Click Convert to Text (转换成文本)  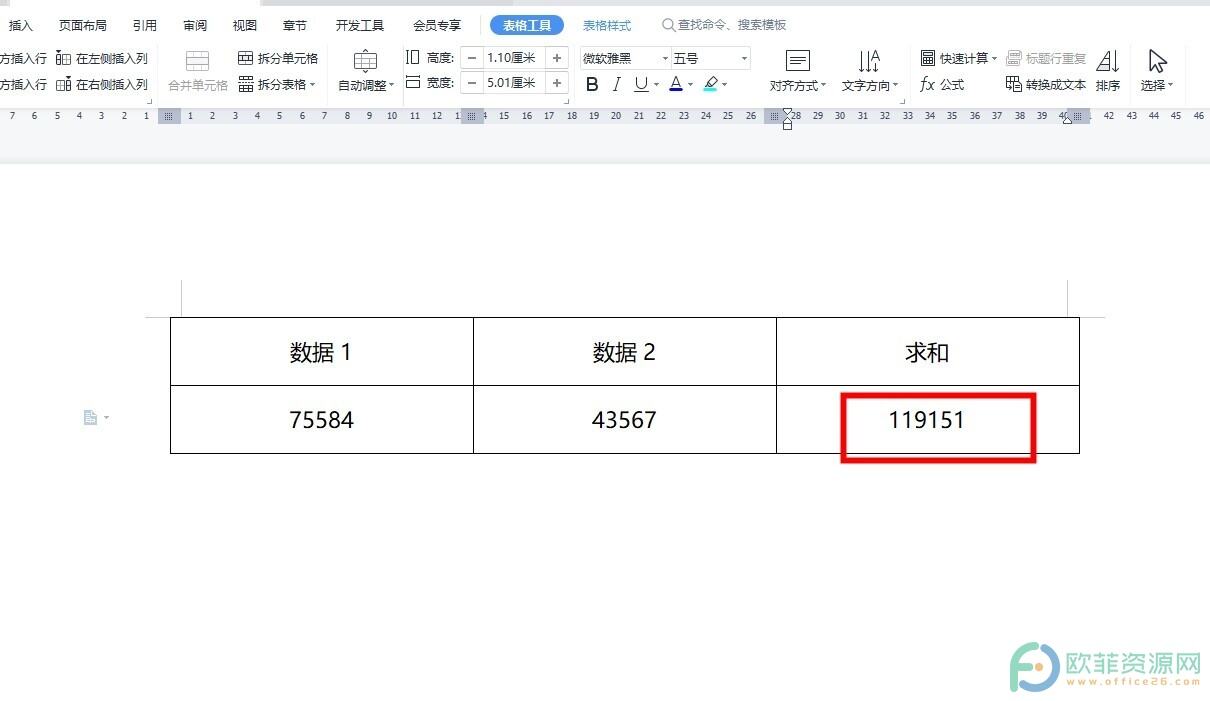tap(1046, 85)
